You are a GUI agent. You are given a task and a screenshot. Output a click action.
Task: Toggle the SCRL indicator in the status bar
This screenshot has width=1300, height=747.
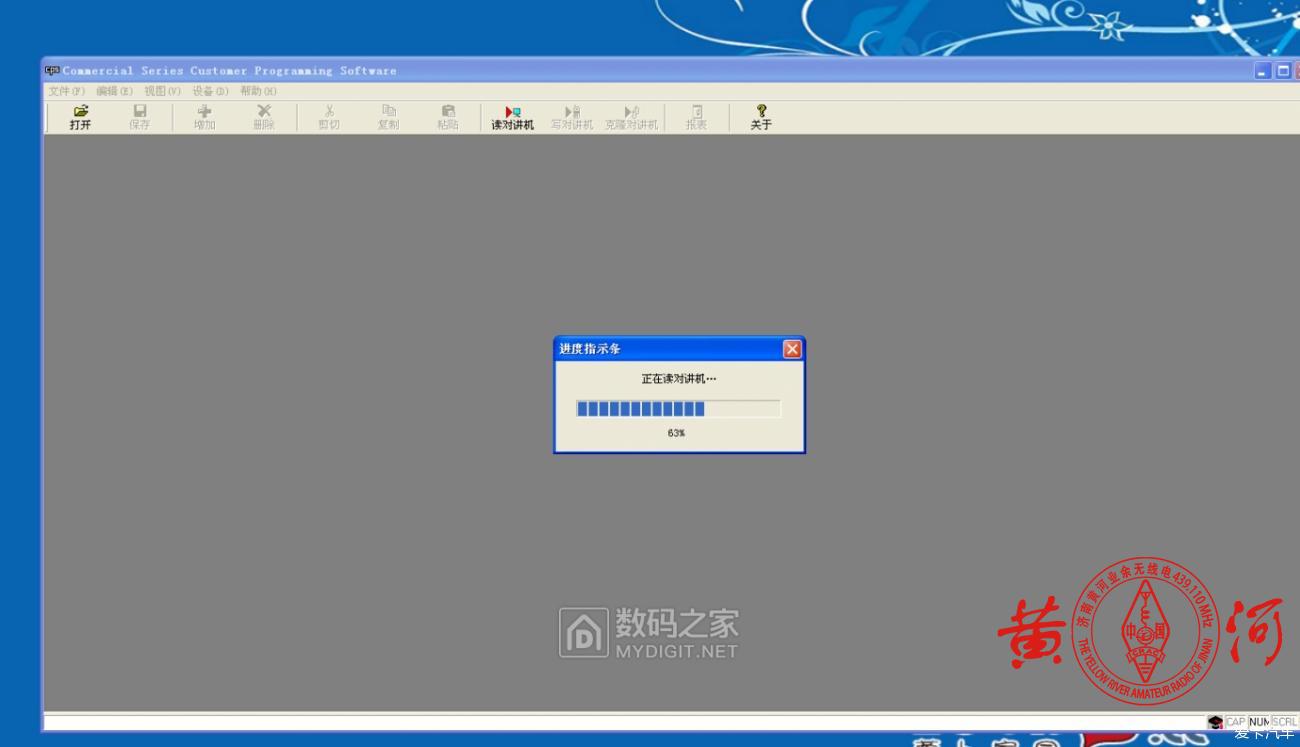(1284, 721)
